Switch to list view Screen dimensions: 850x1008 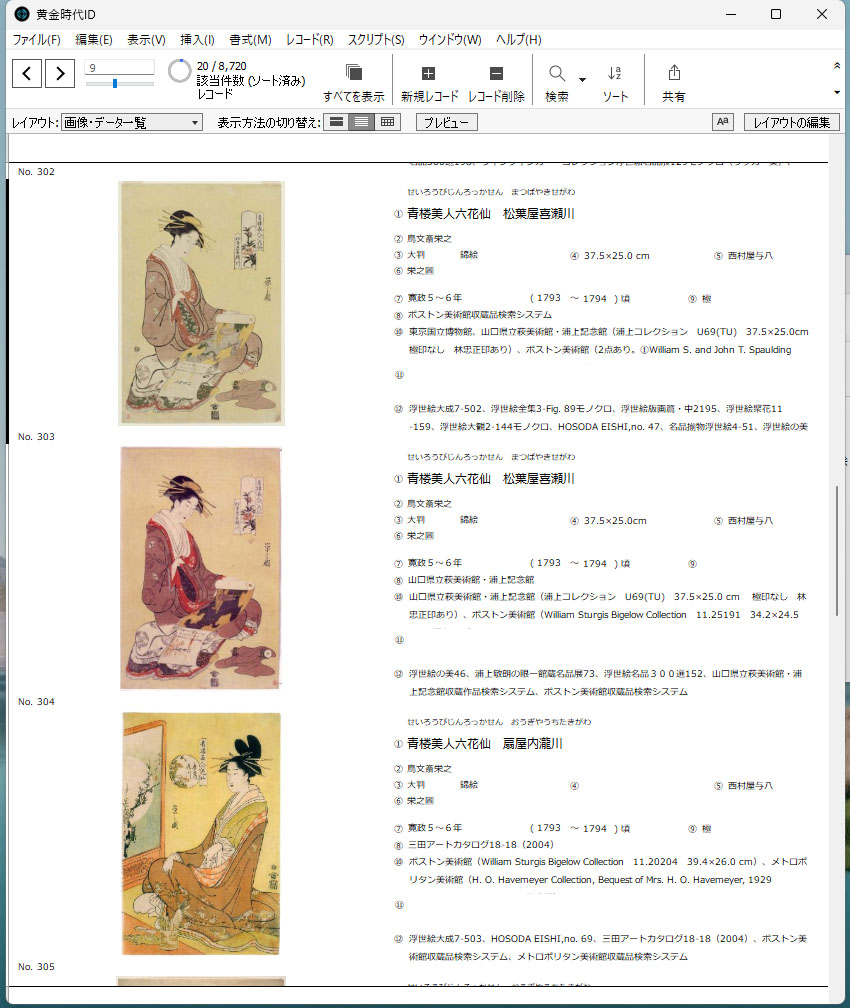(361, 122)
